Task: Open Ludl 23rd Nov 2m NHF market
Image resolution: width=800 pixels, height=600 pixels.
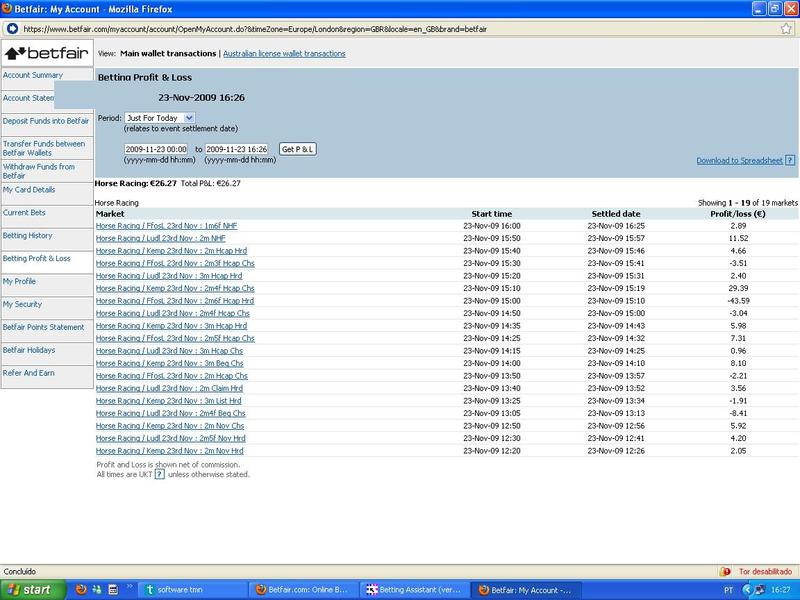Action: (x=161, y=238)
